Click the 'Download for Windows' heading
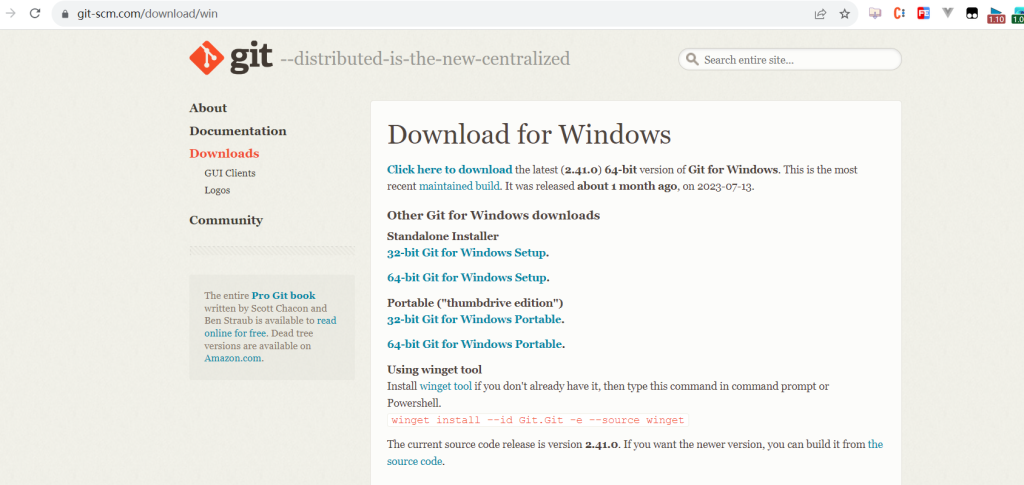The height and width of the screenshot is (485, 1024). (x=529, y=134)
